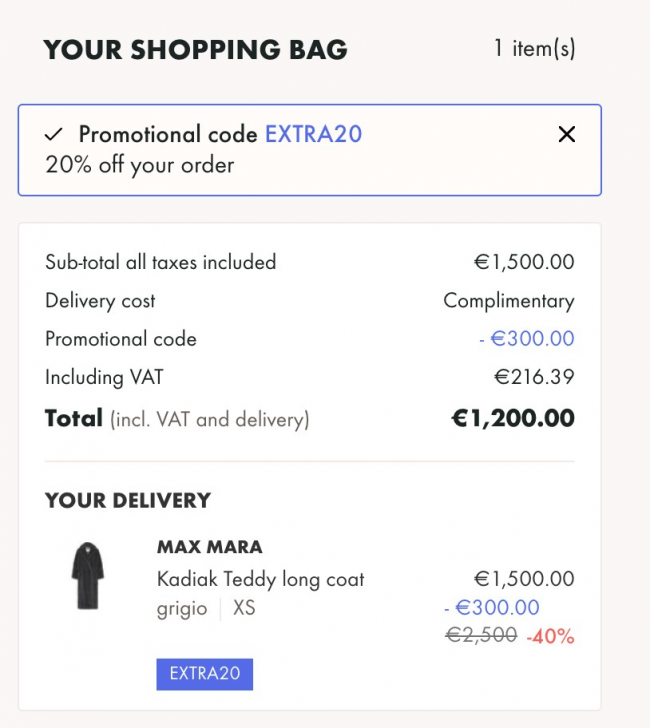The height and width of the screenshot is (728, 650).
Task: Click the 20% off your order message
Action: [x=140, y=165]
